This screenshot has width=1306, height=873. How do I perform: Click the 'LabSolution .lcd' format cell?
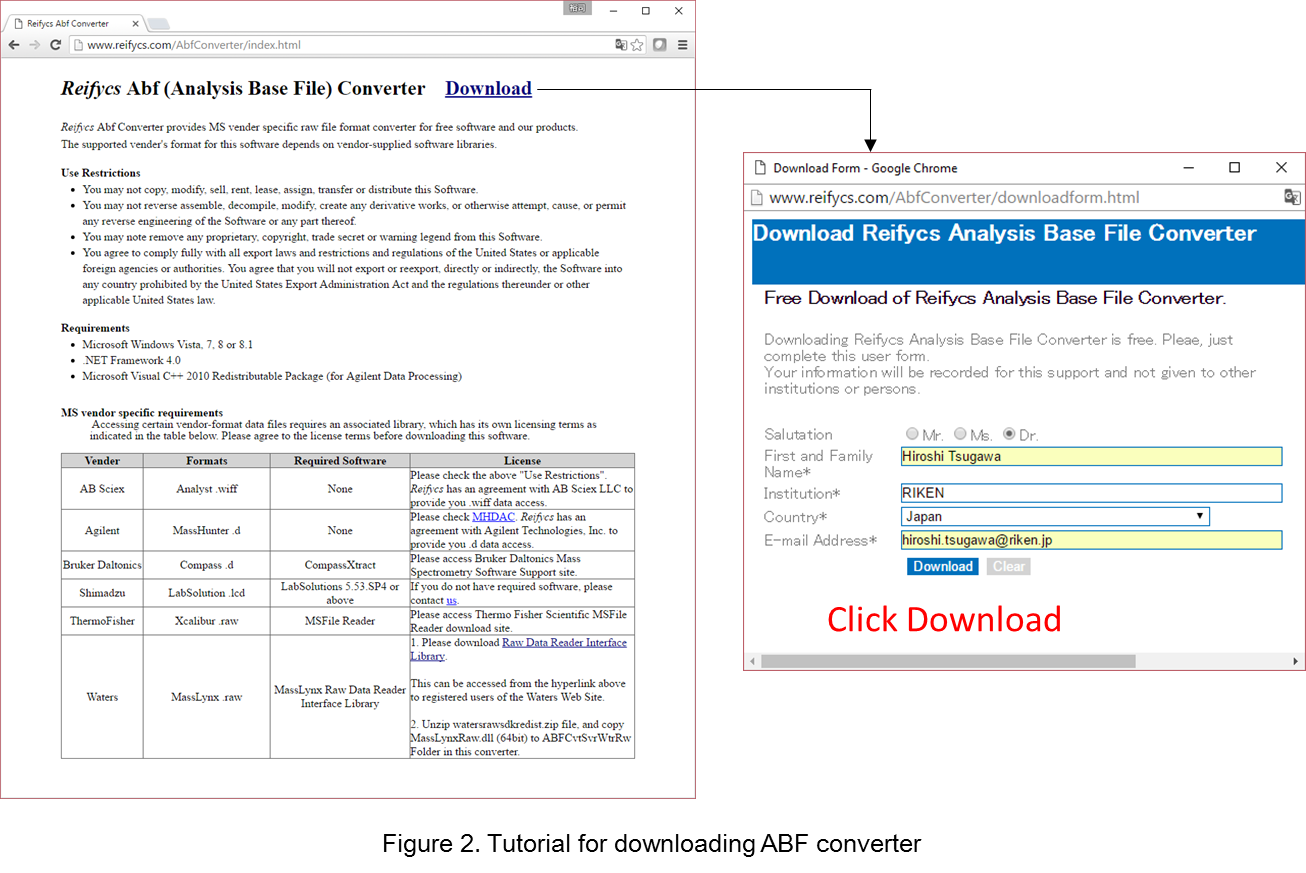[x=206, y=593]
